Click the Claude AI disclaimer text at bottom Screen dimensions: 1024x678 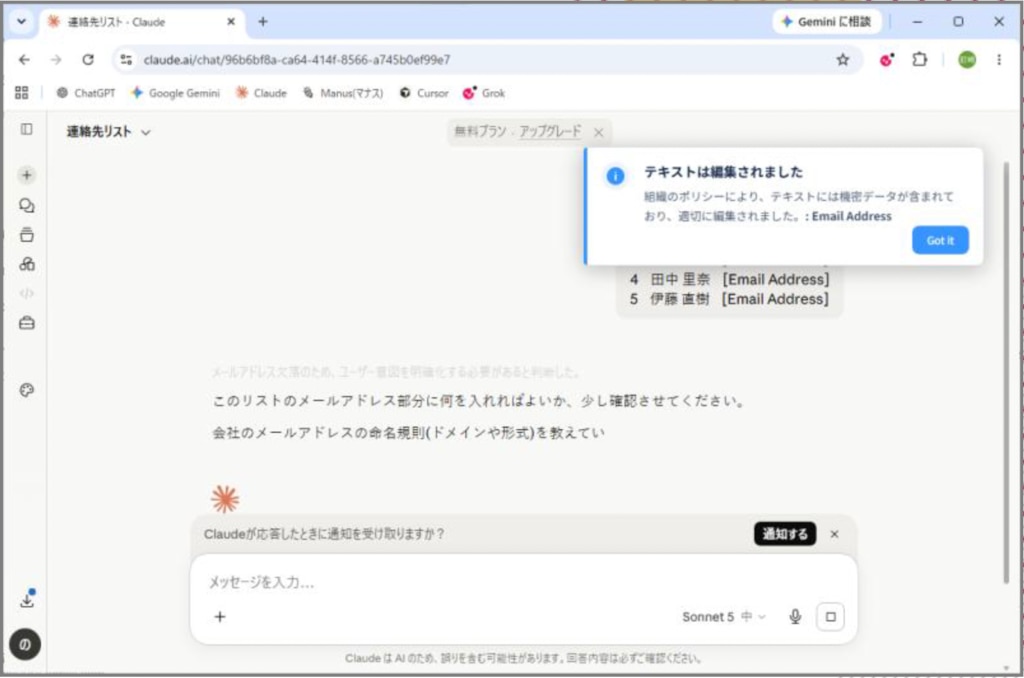coord(523,658)
